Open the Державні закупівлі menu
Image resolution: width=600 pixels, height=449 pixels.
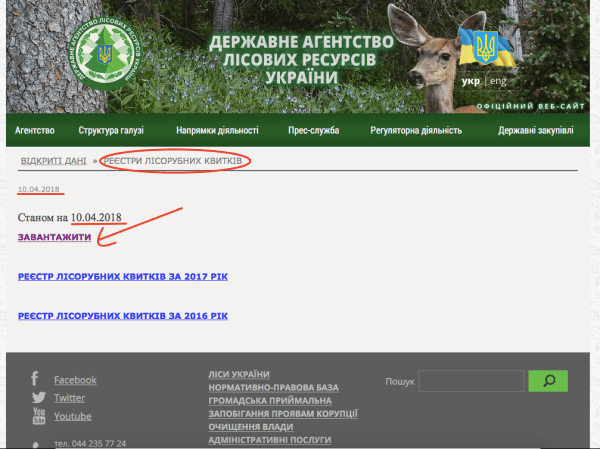(538, 130)
